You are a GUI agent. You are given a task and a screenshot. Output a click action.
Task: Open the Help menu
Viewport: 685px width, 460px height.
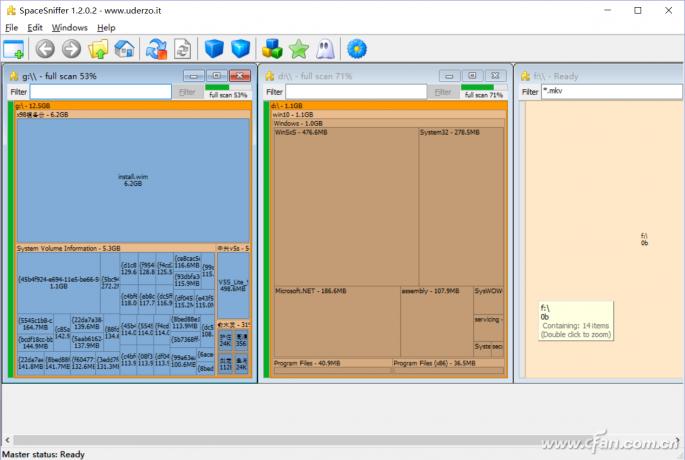pyautogui.click(x=106, y=28)
